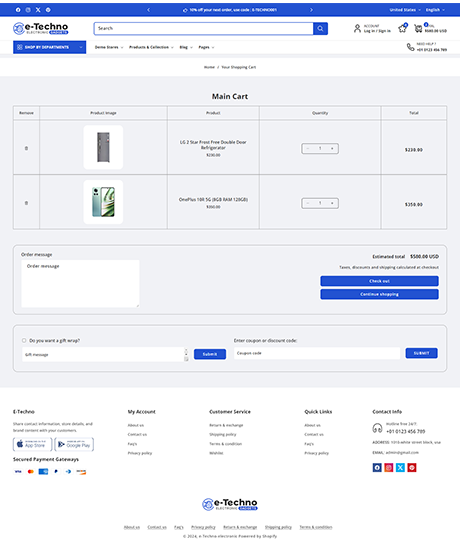Increase LG refrigerator quantity
Screen dimensions: 460x550
click(x=332, y=148)
